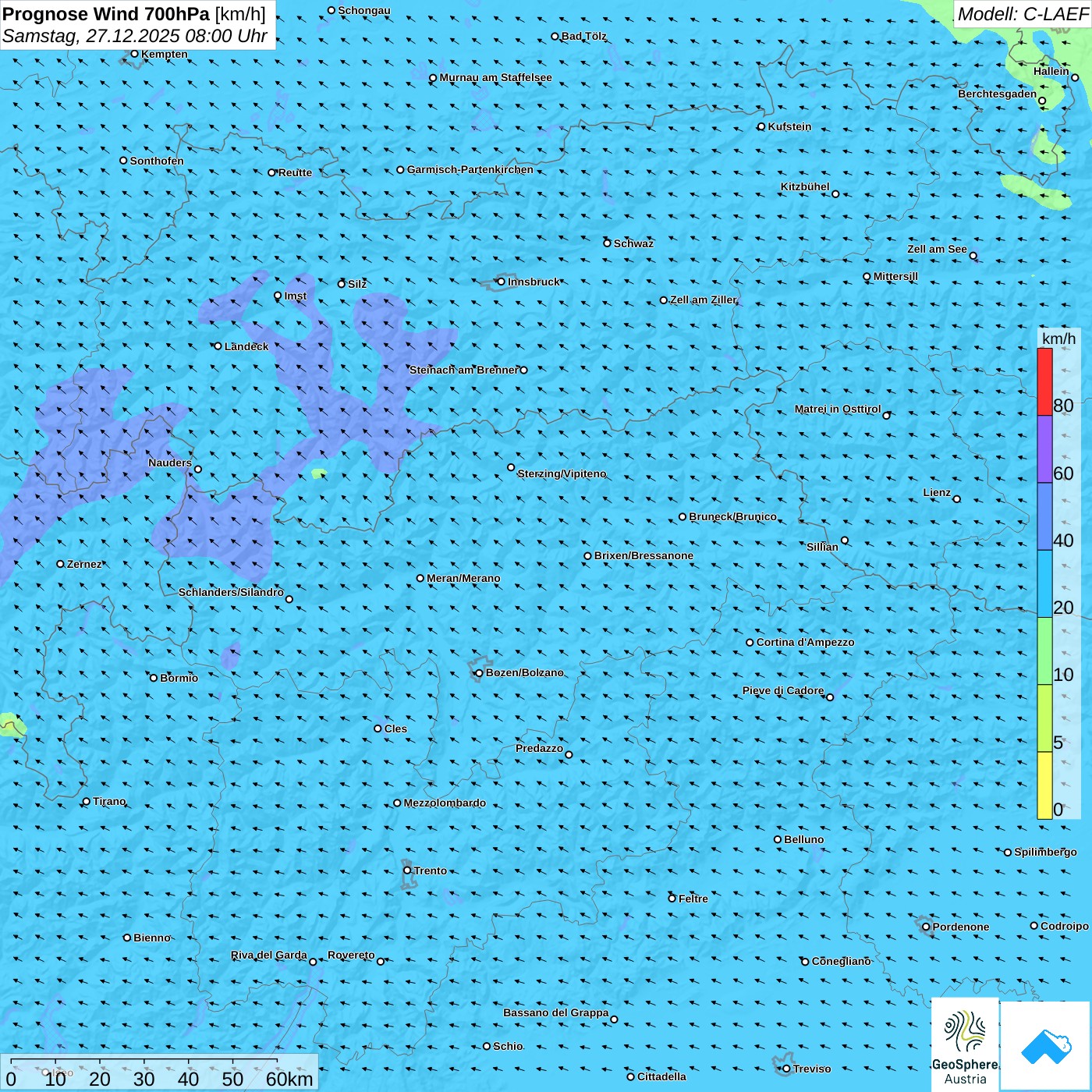Image resolution: width=1092 pixels, height=1092 pixels.
Task: Click the Pordenone city marker
Action: point(927,927)
